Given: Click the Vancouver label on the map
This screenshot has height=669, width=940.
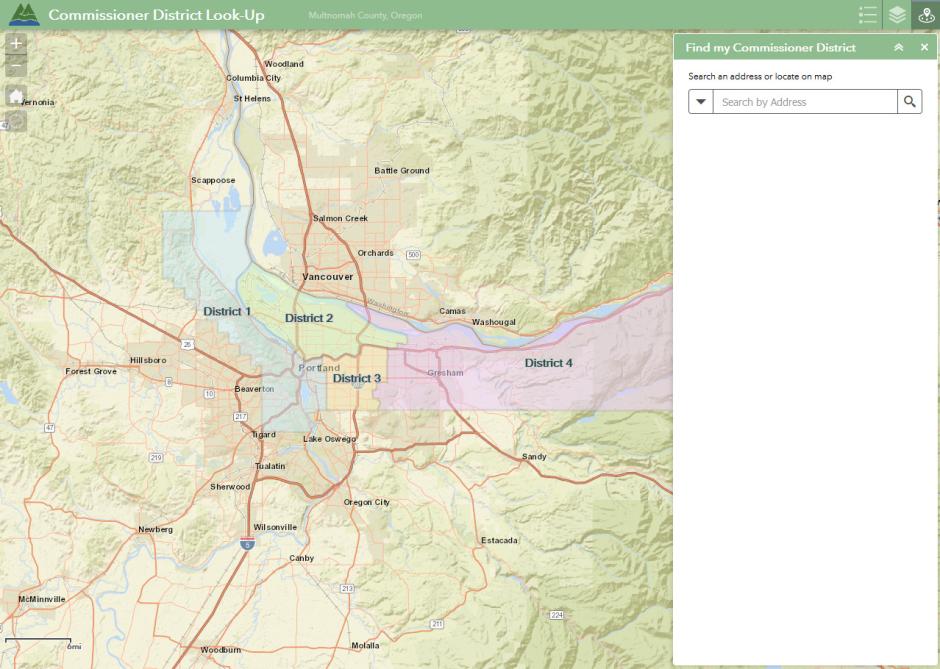Looking at the screenshot, I should click(x=328, y=276).
